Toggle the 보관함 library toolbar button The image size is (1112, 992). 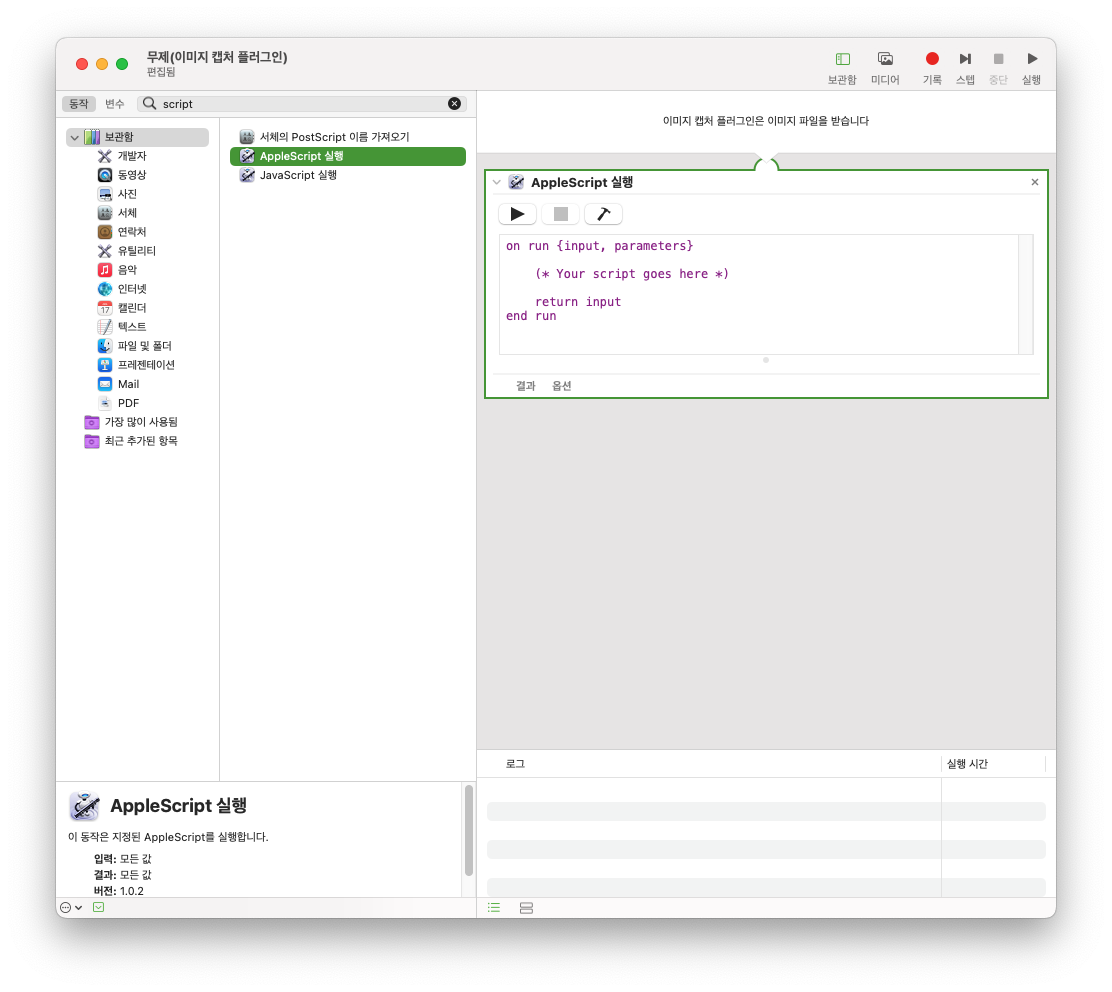pyautogui.click(x=842, y=68)
